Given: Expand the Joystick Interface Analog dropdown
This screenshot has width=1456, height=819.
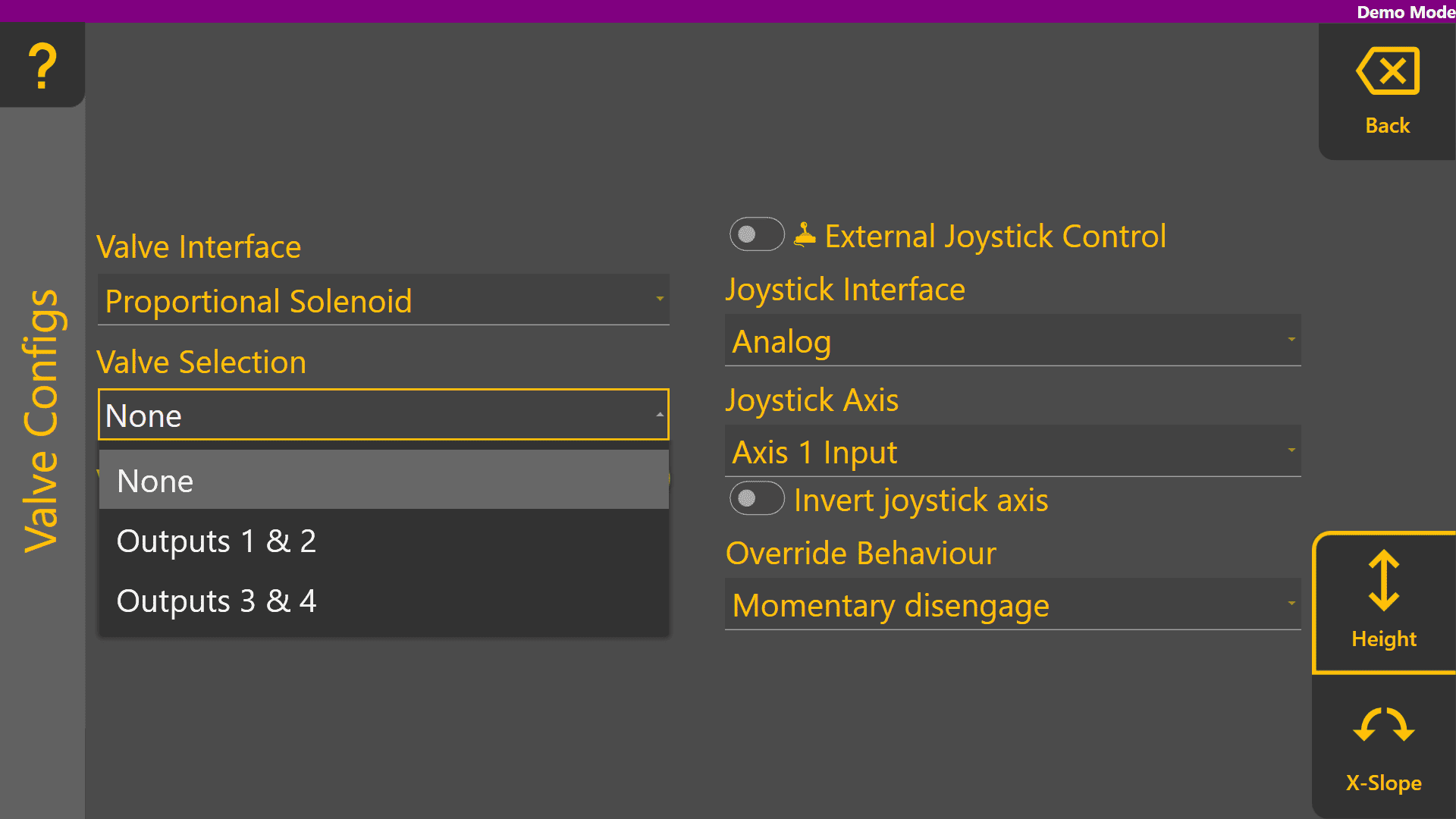Looking at the screenshot, I should [1012, 340].
